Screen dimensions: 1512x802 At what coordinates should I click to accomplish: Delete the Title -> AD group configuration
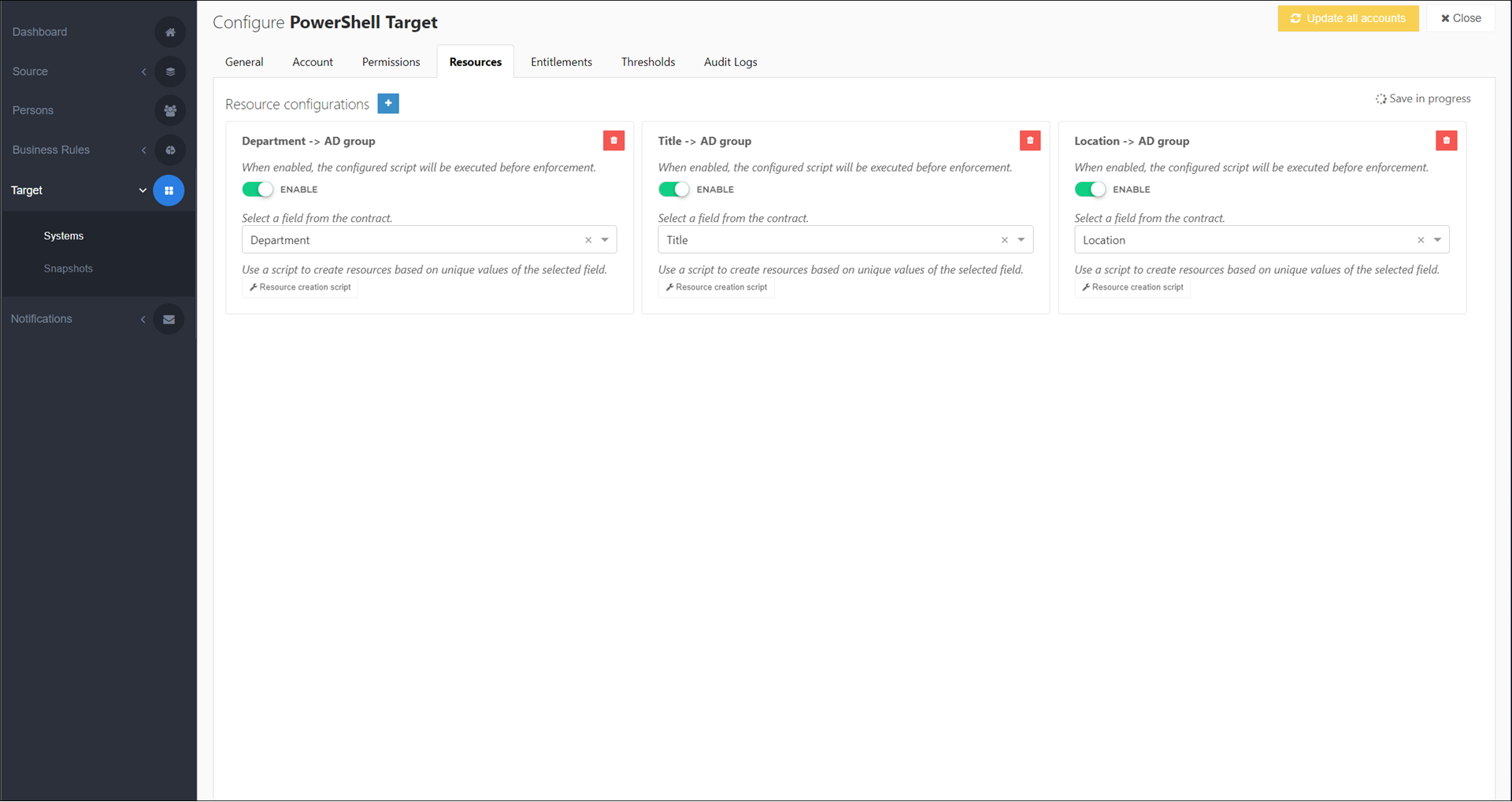[1030, 140]
